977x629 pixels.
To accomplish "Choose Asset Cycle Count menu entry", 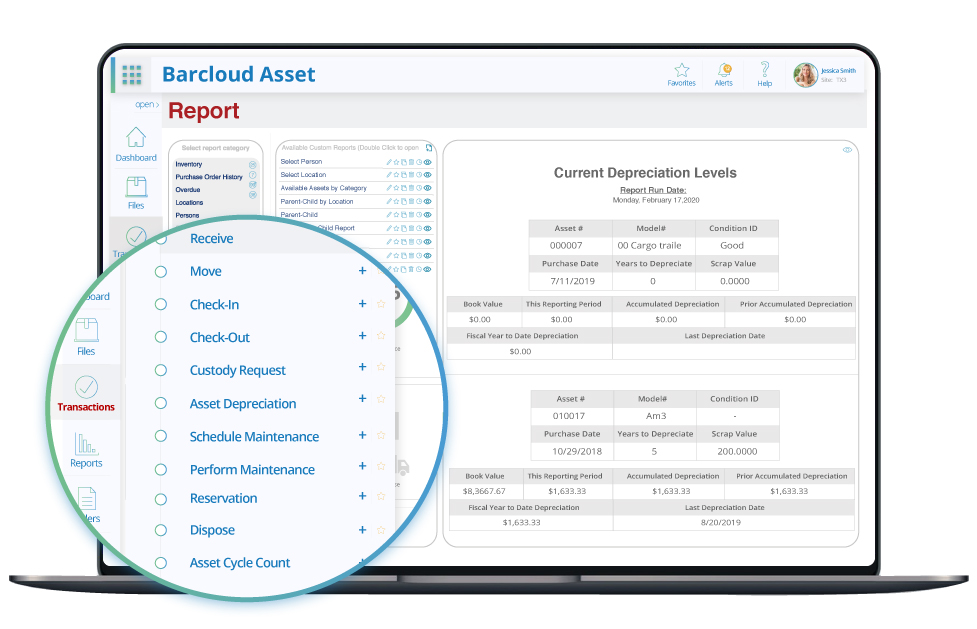I will coord(240,563).
